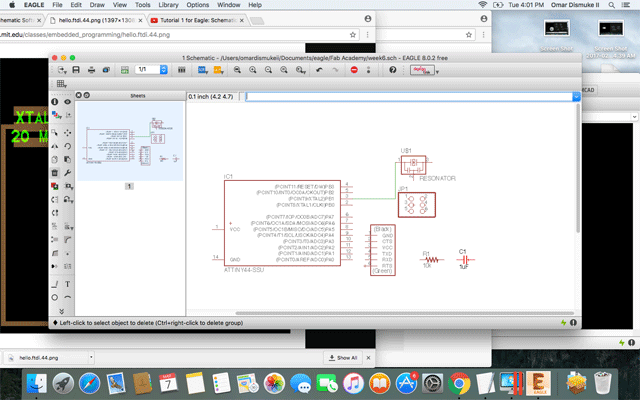Click the Zoom to fit icon
This screenshot has height=400, width=640.
(x=237, y=70)
